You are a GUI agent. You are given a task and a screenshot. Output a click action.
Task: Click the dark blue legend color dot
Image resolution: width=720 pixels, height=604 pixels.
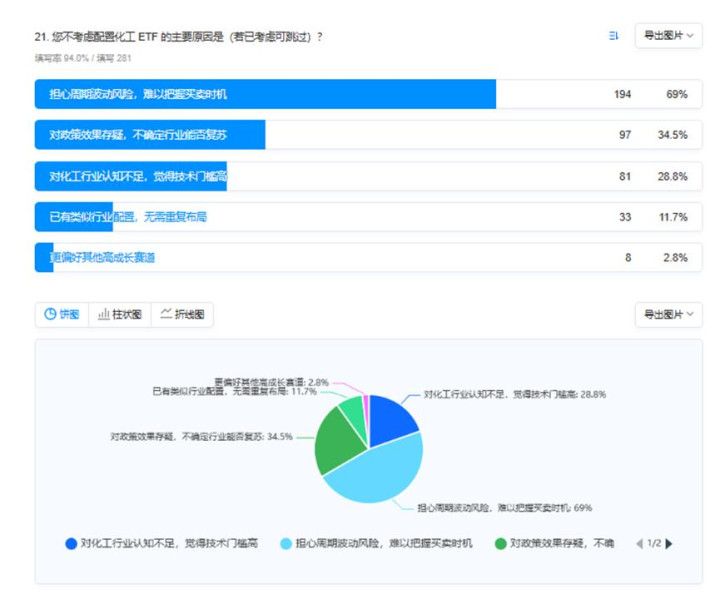[71, 544]
